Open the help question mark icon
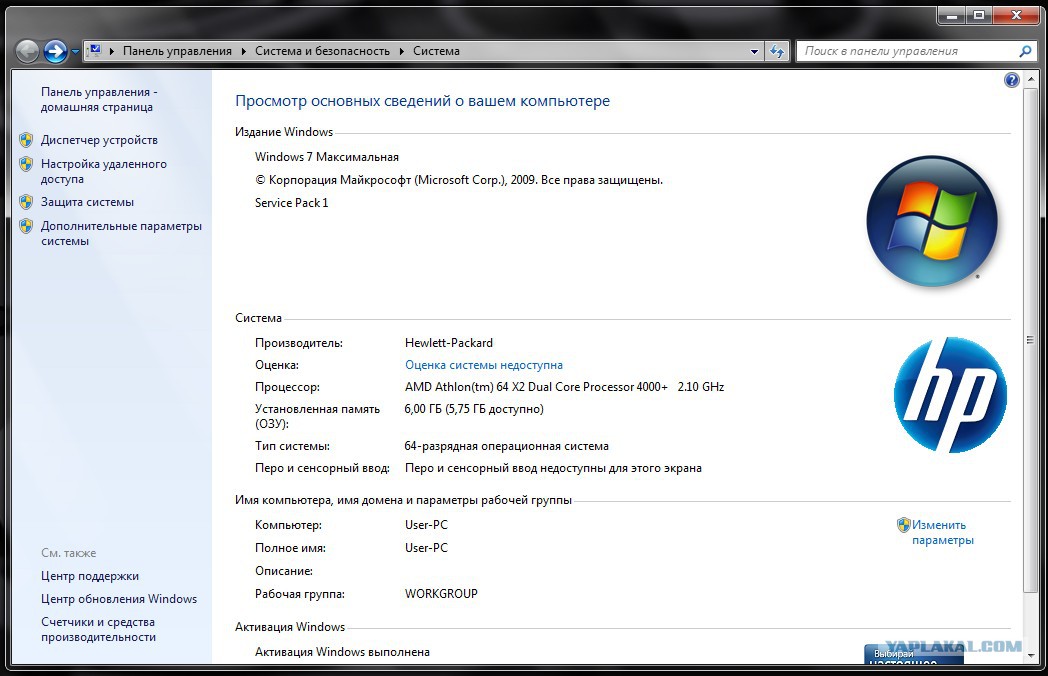This screenshot has width=1048, height=676. coord(1011,80)
